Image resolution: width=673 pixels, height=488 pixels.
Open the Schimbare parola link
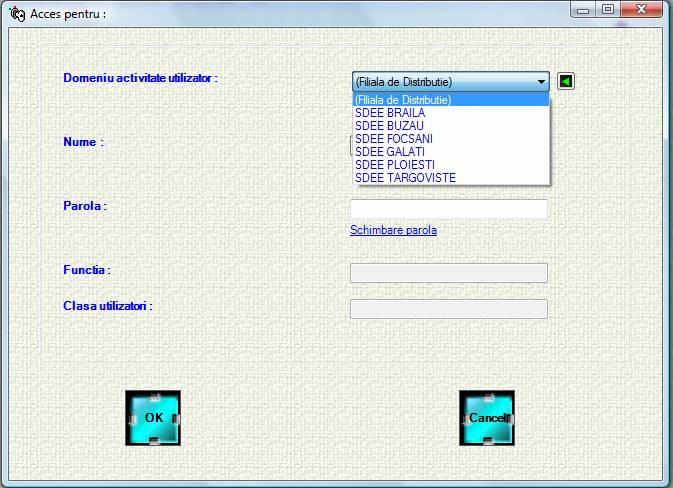pyautogui.click(x=393, y=230)
